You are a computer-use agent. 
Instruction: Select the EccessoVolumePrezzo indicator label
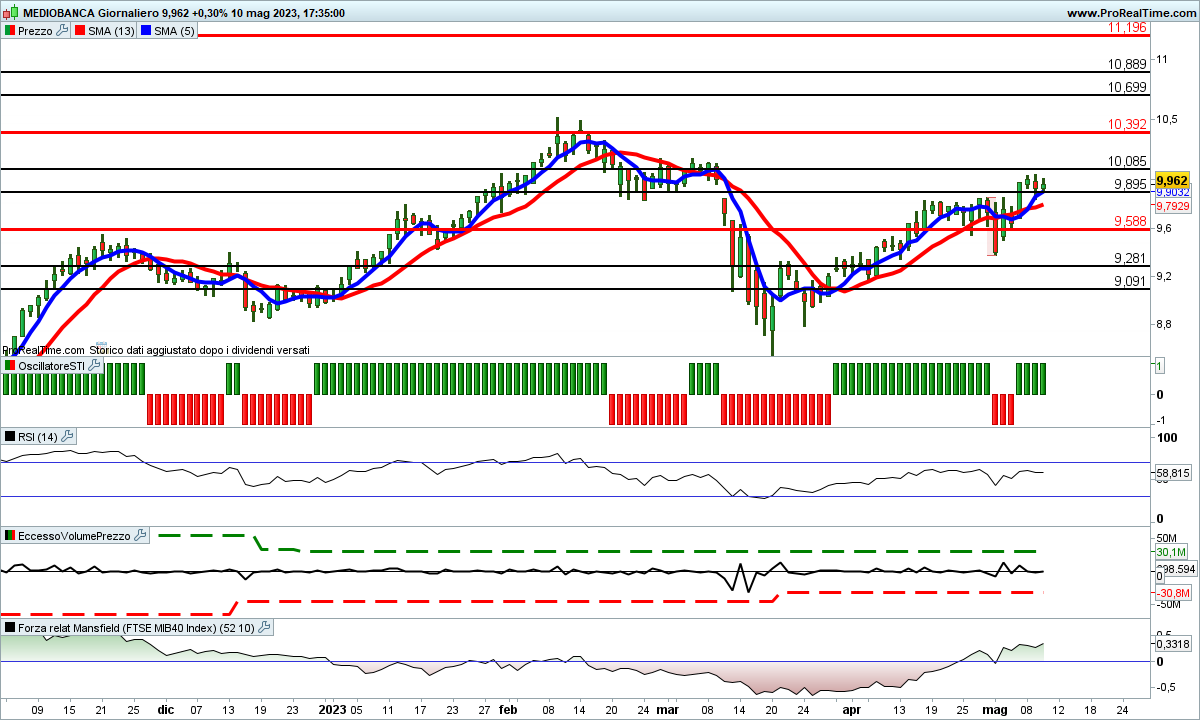(x=75, y=536)
